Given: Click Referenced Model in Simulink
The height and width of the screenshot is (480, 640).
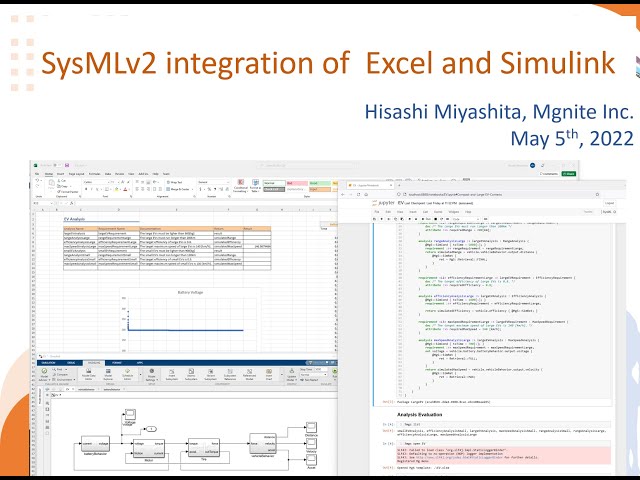Looking at the screenshot, I should [249, 374].
